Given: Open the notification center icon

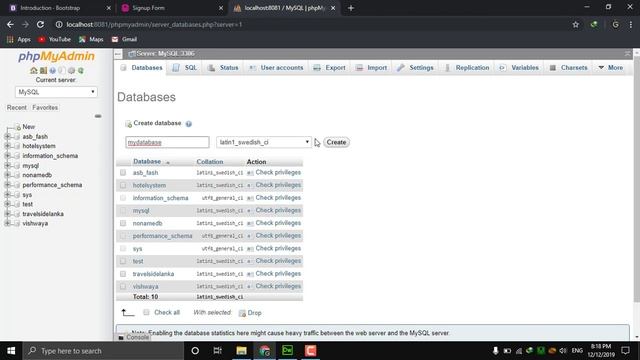Looking at the screenshot, I should coord(625,351).
